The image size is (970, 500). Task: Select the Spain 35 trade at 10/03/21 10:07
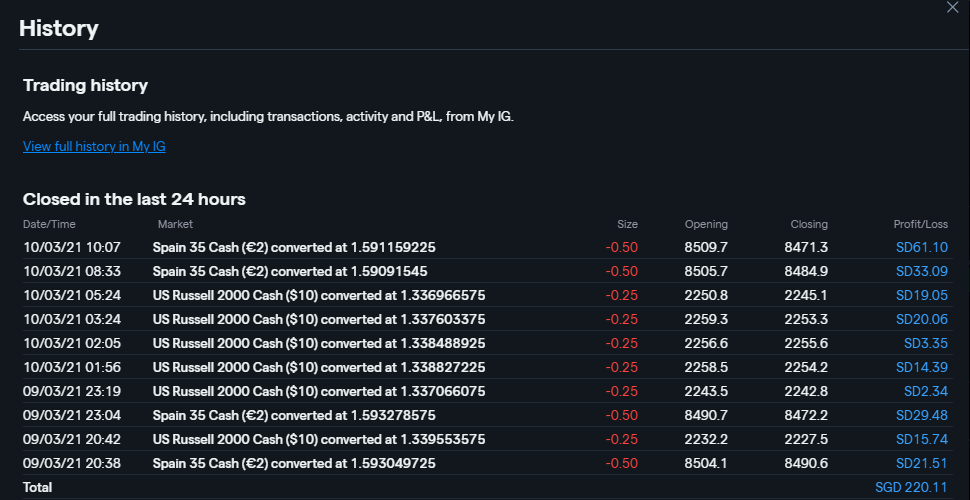pos(293,247)
